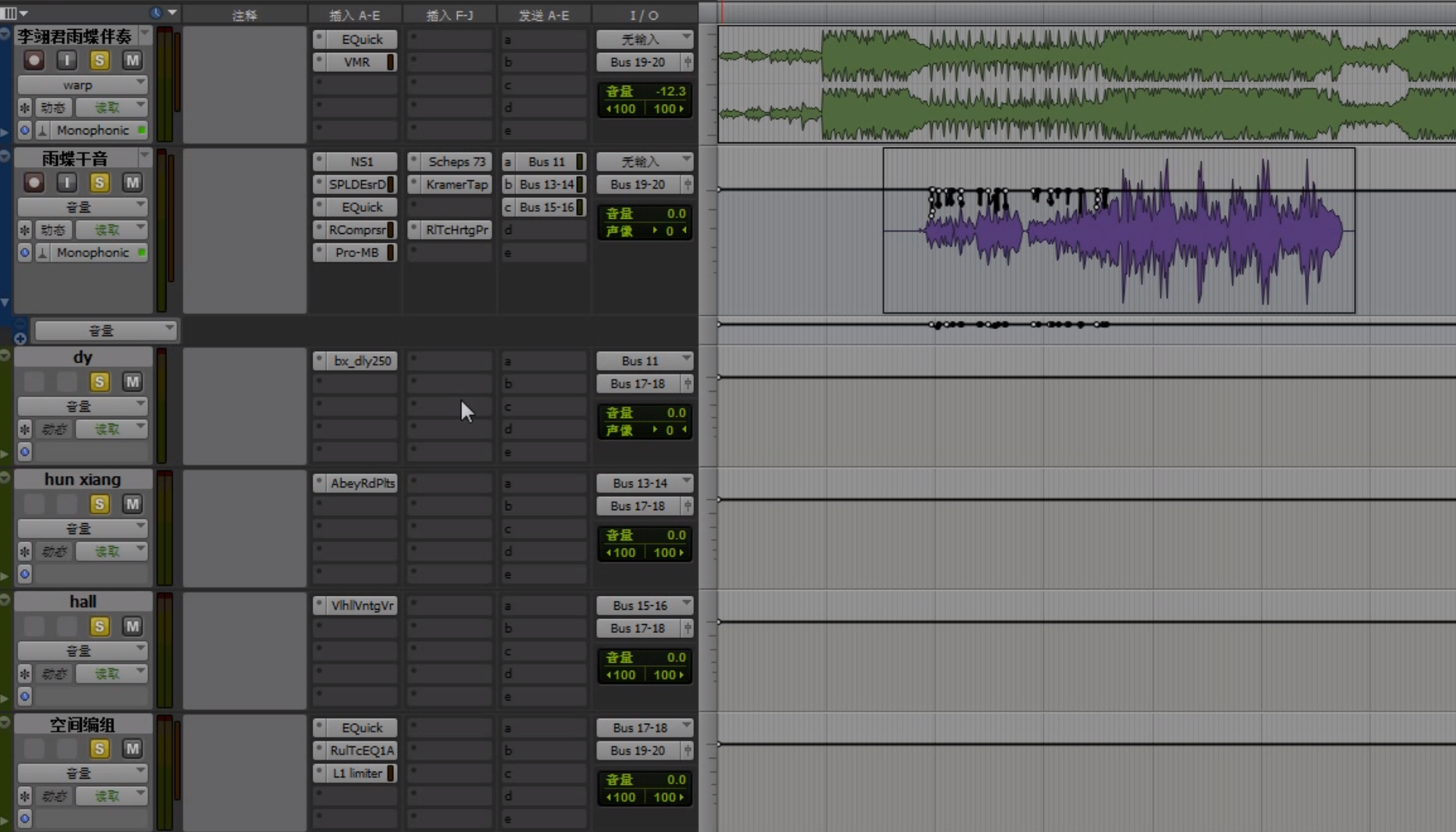The image size is (1456, 832).
Task: Open the edit window view selector icon
Action: click(10, 13)
